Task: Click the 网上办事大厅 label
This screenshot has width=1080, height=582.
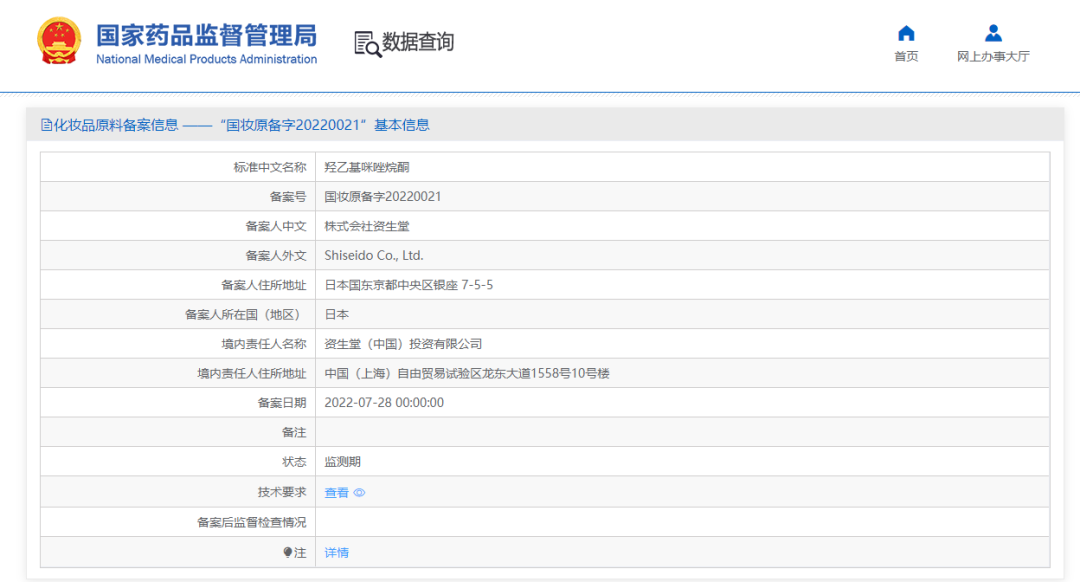Action: (x=993, y=56)
